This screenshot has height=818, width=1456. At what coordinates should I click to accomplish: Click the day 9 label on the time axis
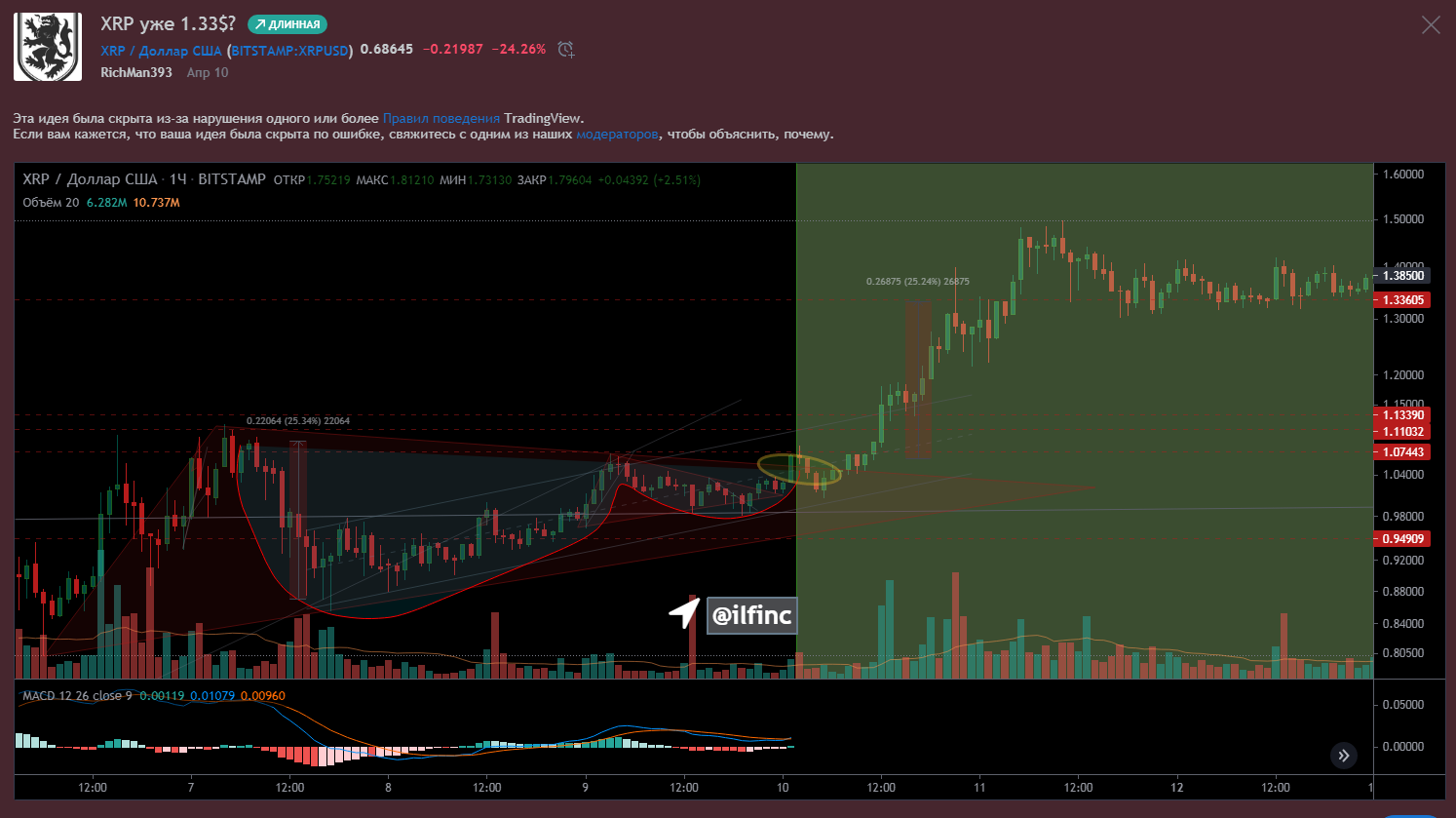pos(586,788)
